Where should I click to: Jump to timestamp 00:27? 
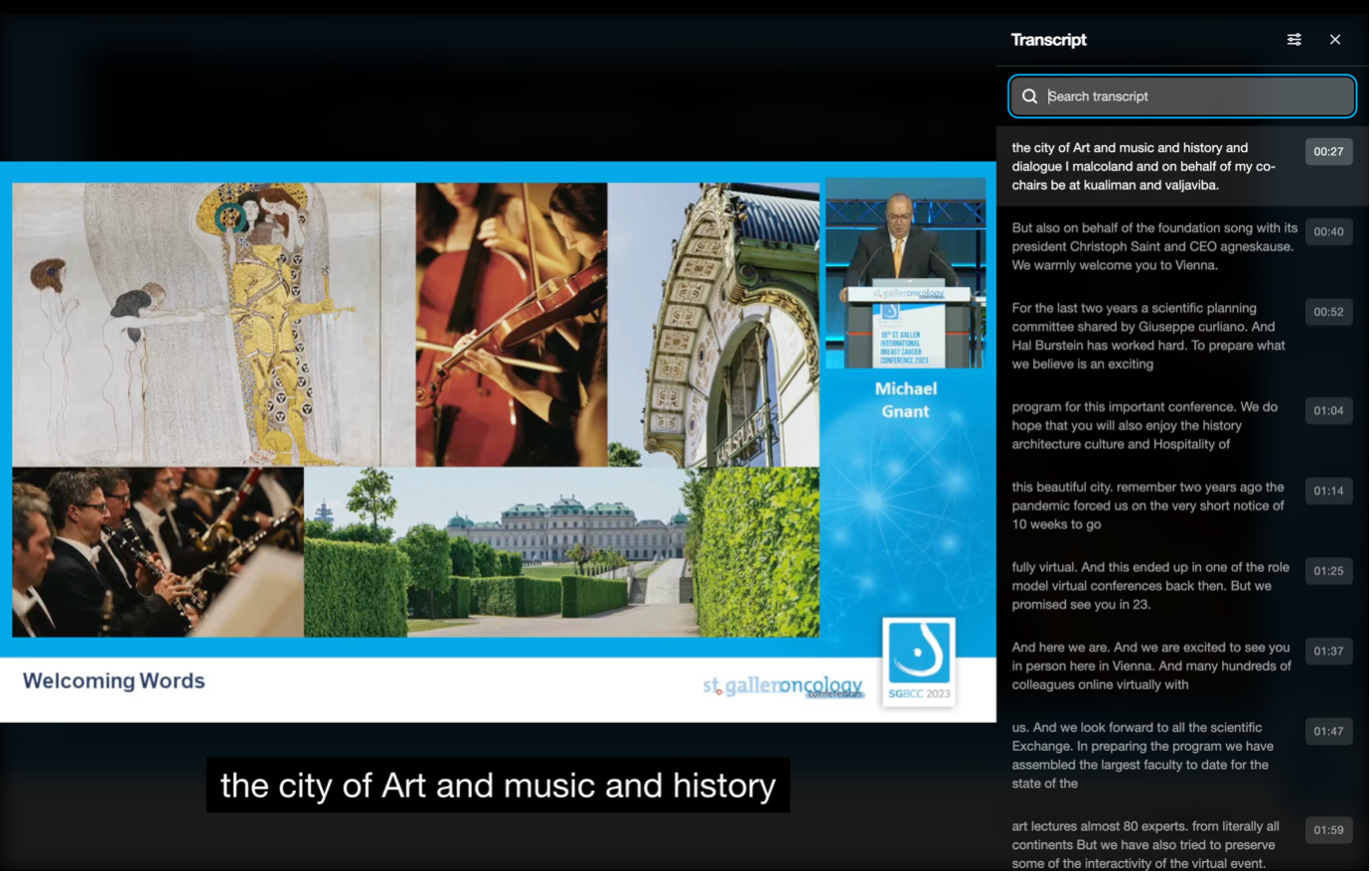click(x=1327, y=152)
